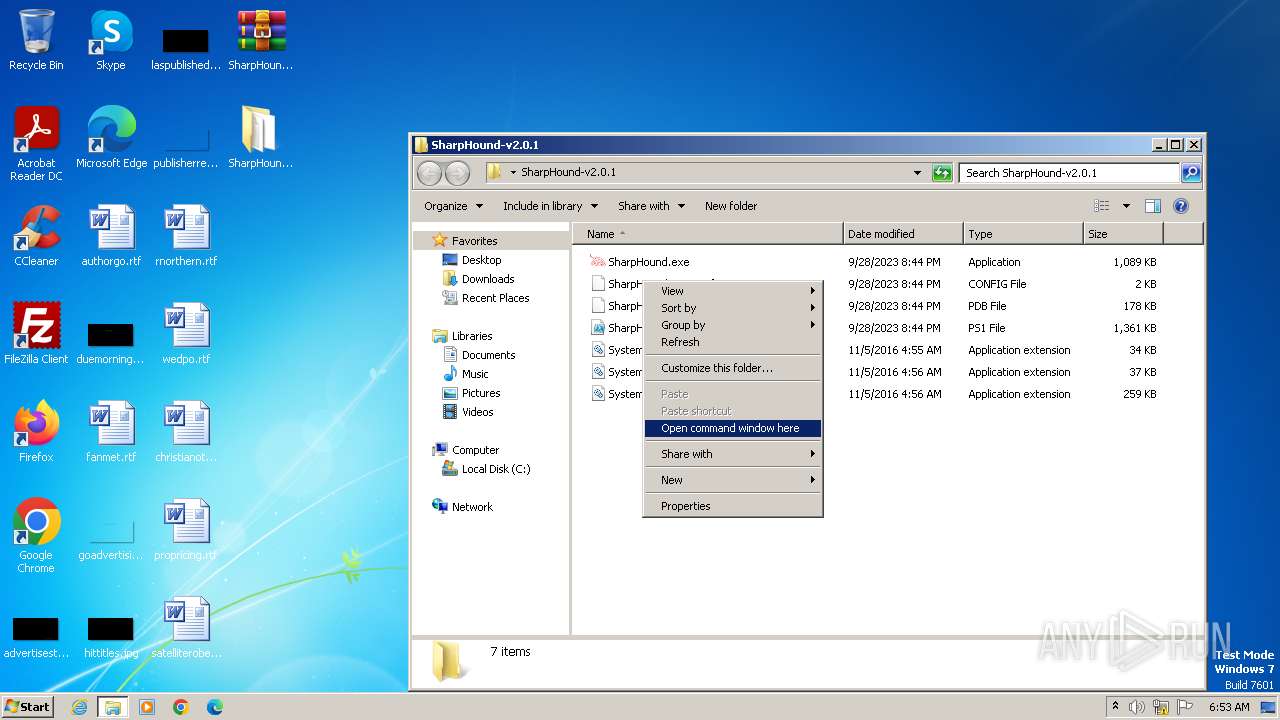Open the view options dropdown arrow
The height and width of the screenshot is (720, 1280).
pos(1126,206)
